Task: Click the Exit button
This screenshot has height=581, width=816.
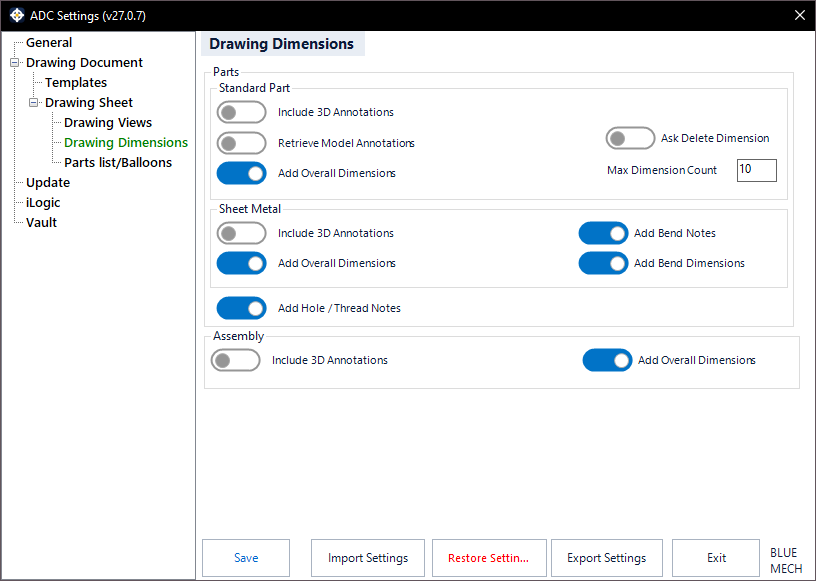Action: pos(716,558)
